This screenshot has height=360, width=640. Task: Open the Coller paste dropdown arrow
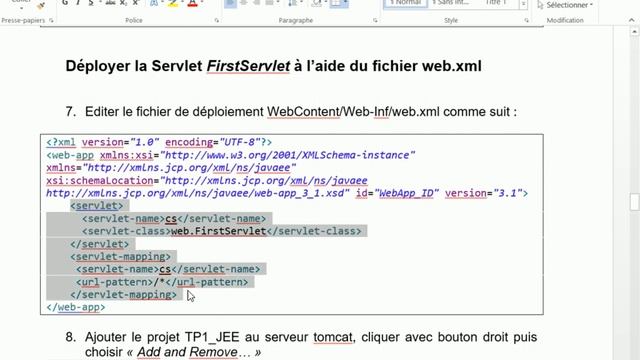[21, 7]
